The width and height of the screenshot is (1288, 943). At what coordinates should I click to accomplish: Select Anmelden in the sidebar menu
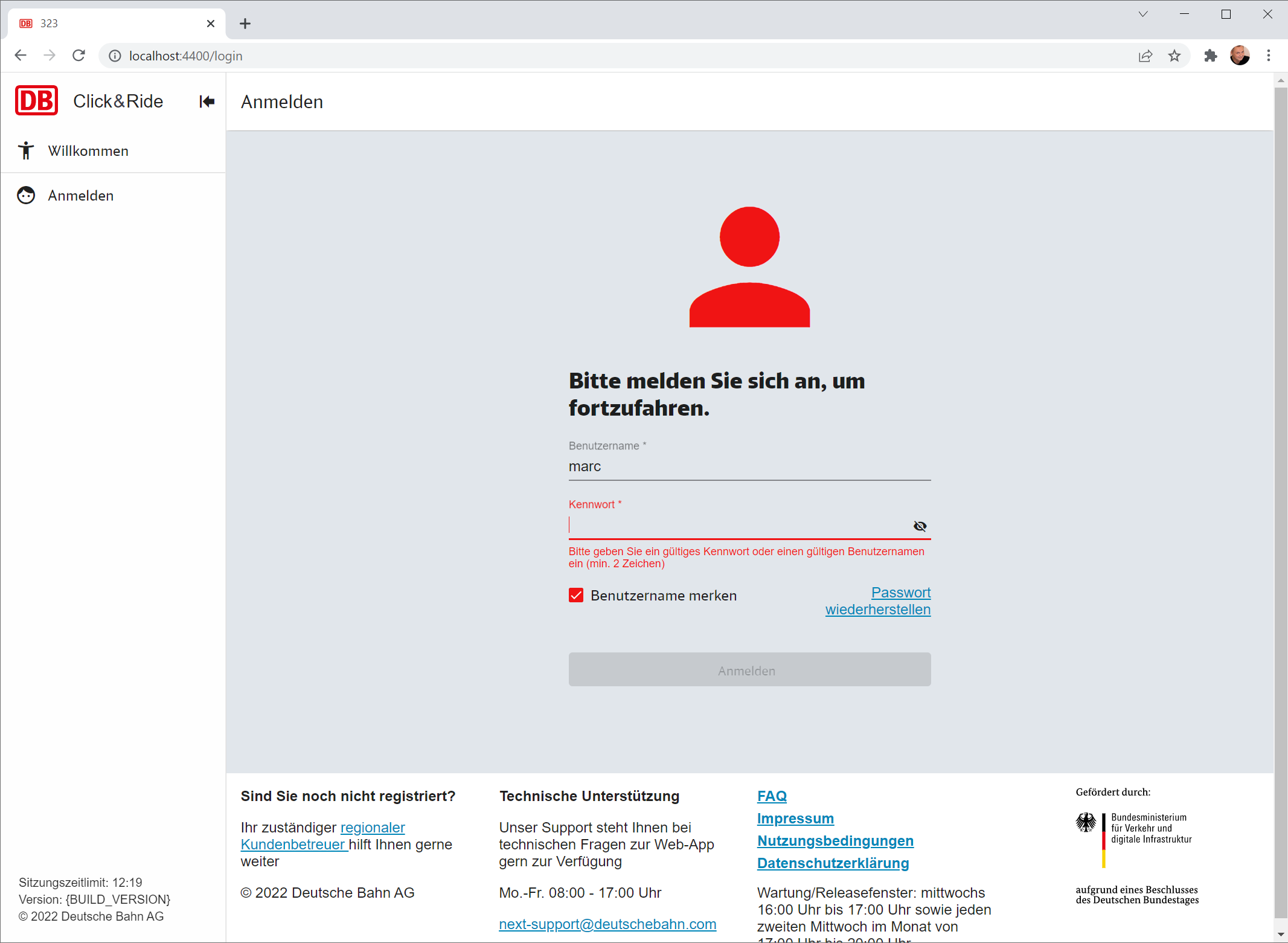point(81,195)
